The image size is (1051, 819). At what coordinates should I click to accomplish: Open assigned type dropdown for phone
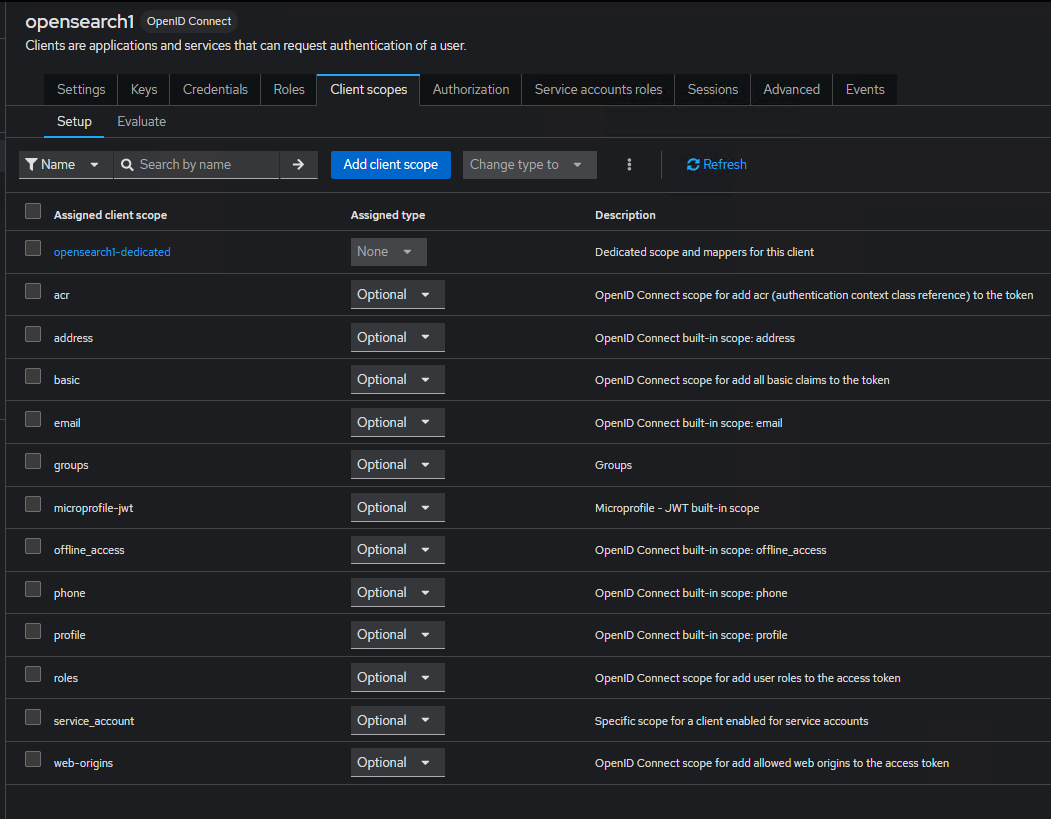click(x=397, y=592)
